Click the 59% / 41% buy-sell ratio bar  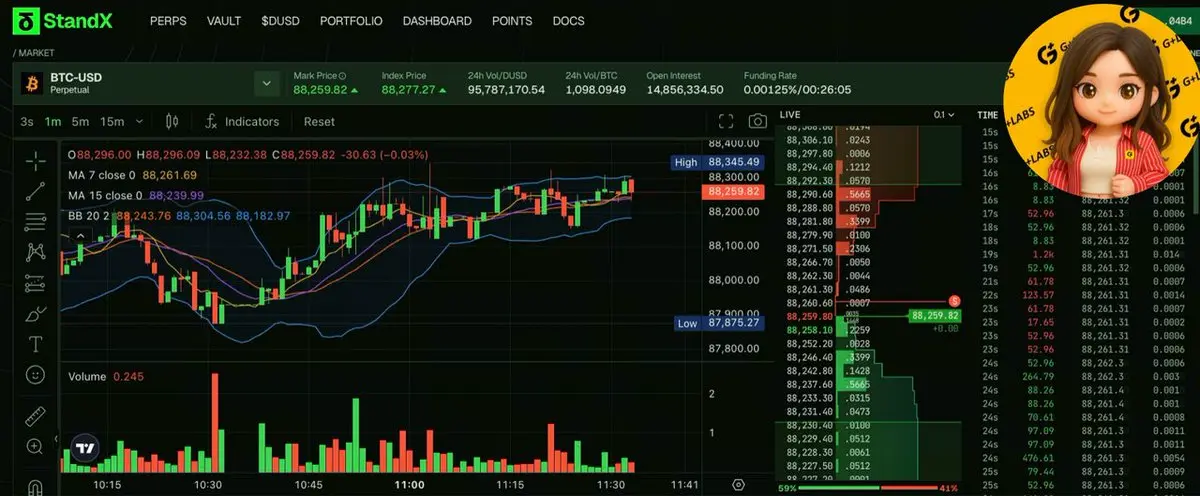point(867,489)
